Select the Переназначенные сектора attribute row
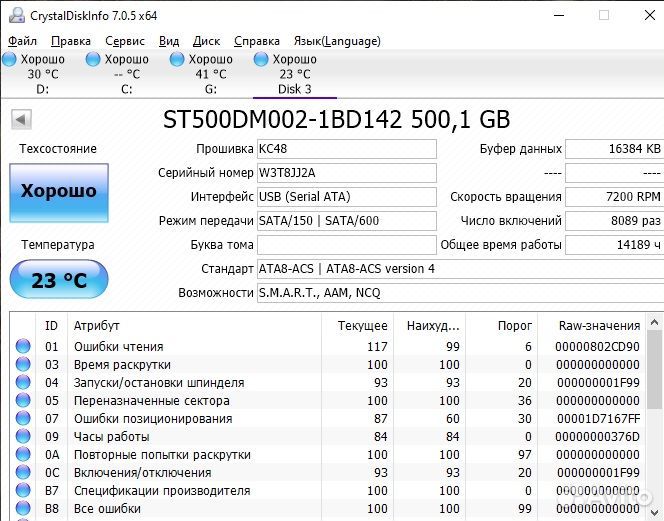Screen dimensions: 664x521 pos(328,401)
